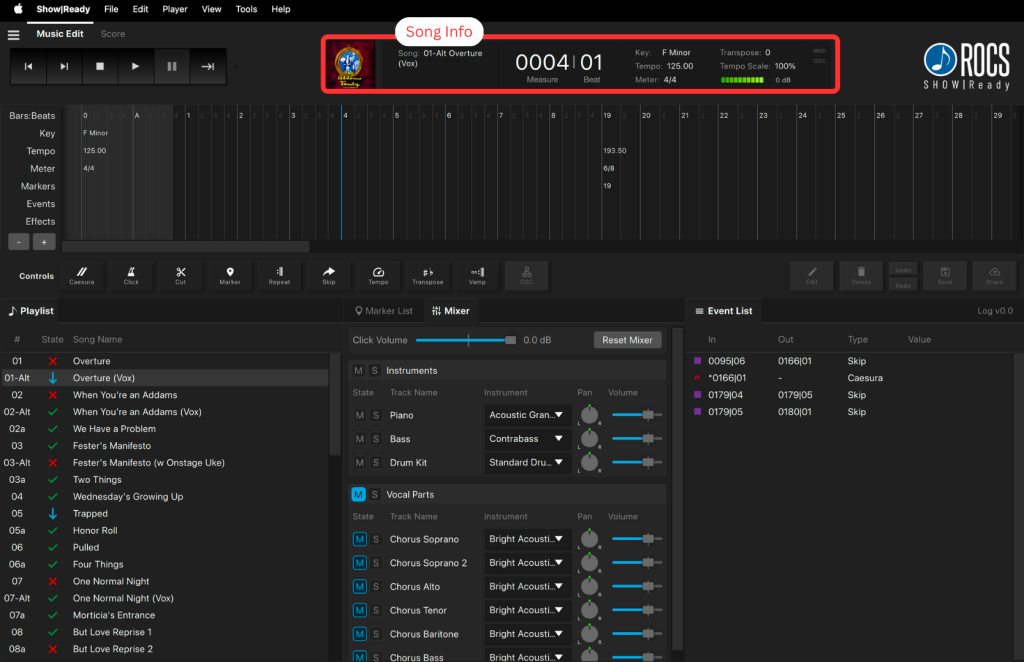Viewport: 1024px width, 662px height.
Task: Switch to the Marker List tab
Action: (x=384, y=311)
